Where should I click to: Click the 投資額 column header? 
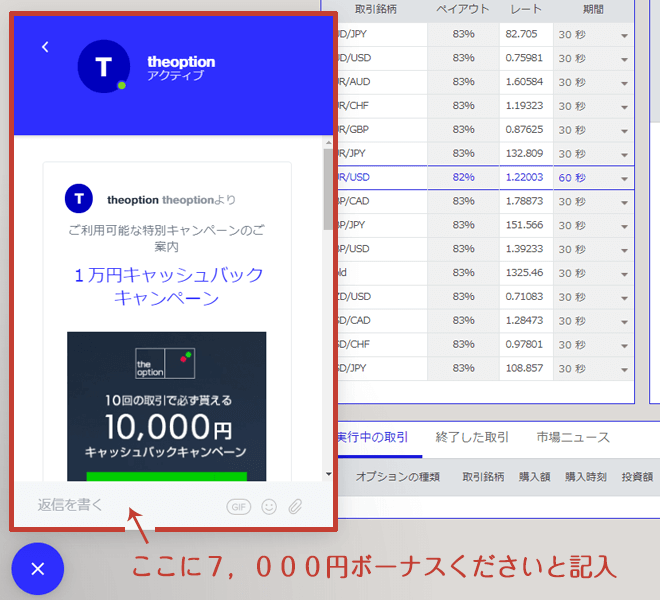637,477
